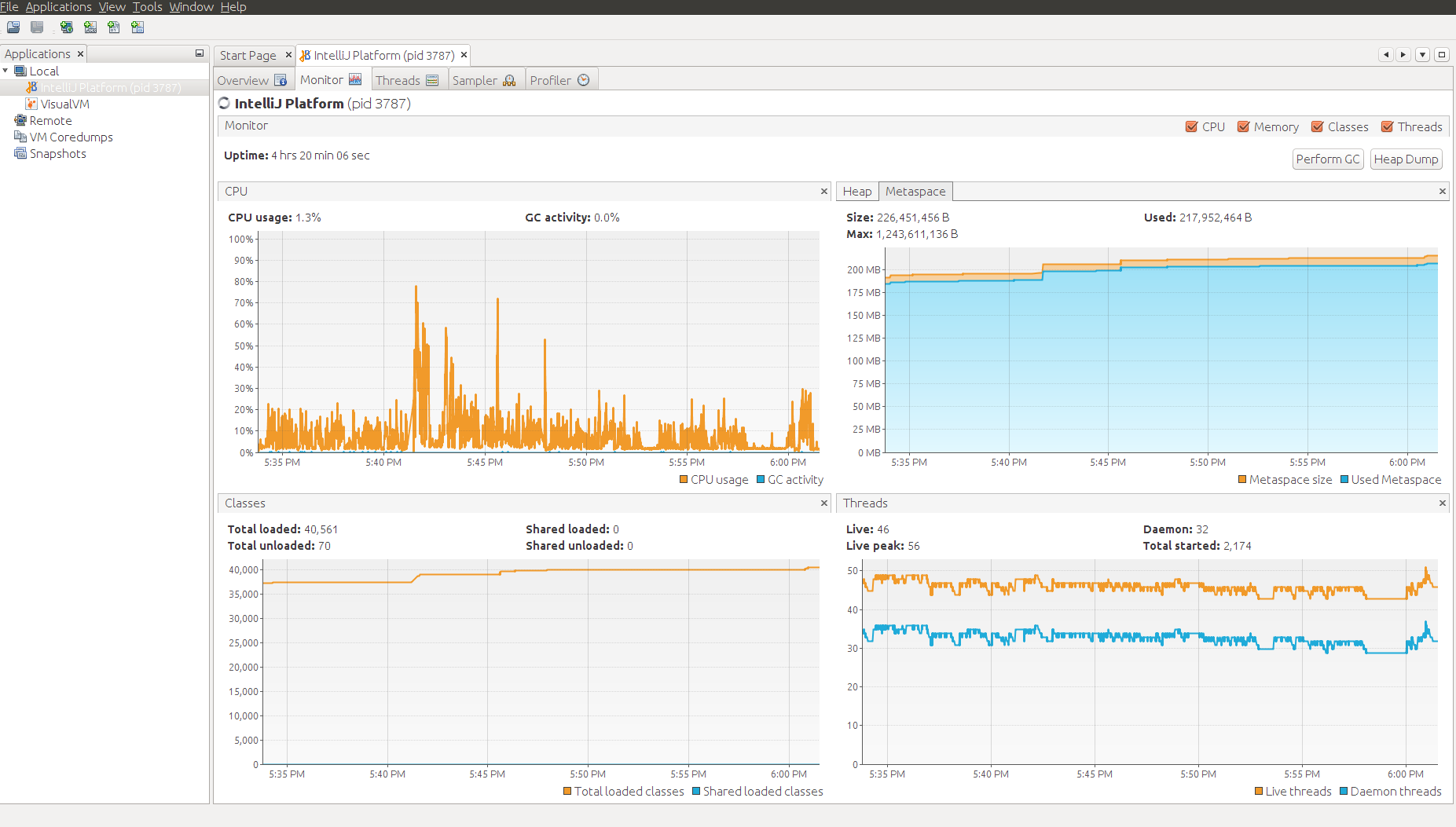Switch to the Heap memory tab
This screenshot has width=1456, height=827.
coord(857,191)
